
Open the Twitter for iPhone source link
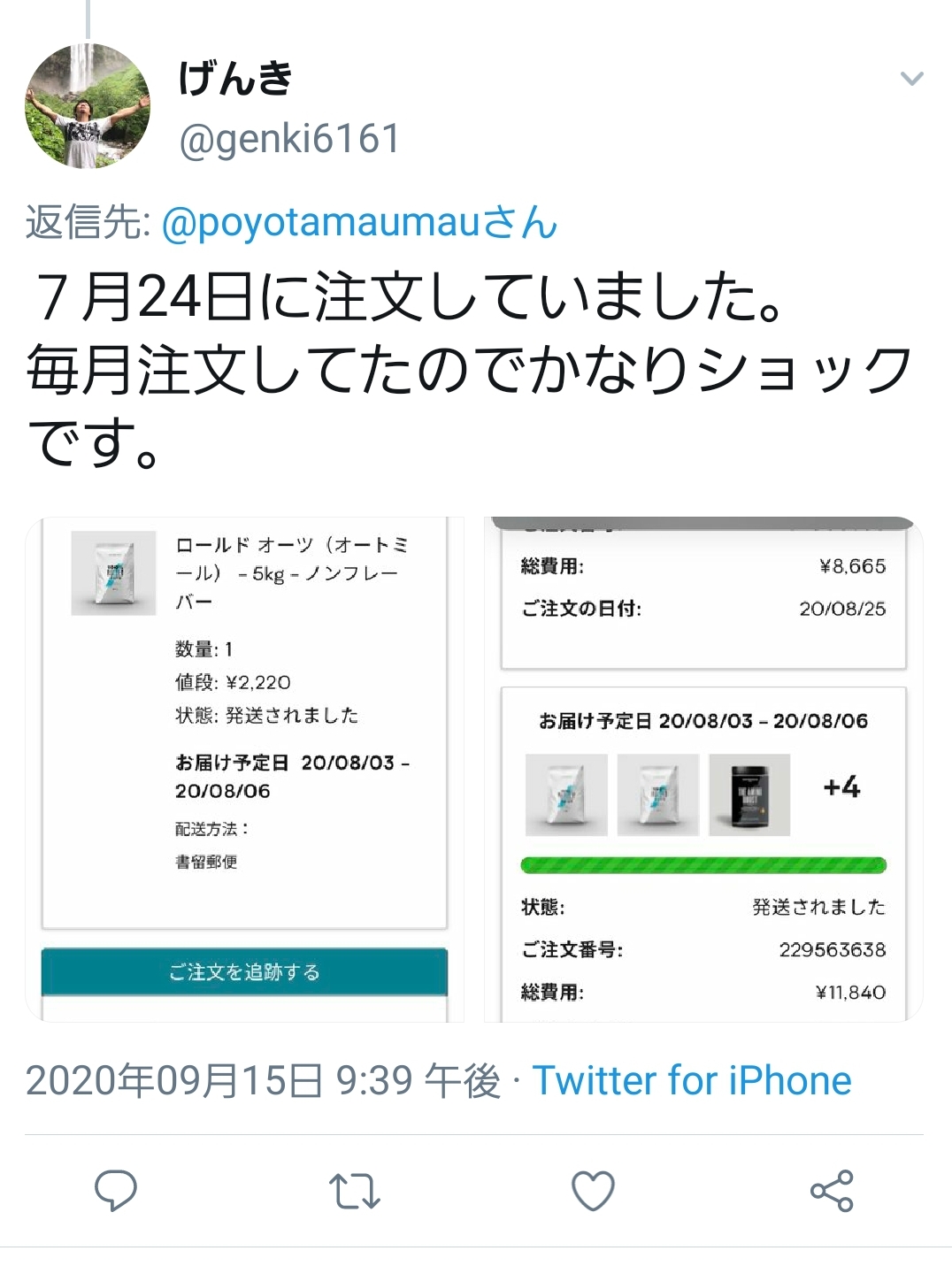click(691, 1080)
